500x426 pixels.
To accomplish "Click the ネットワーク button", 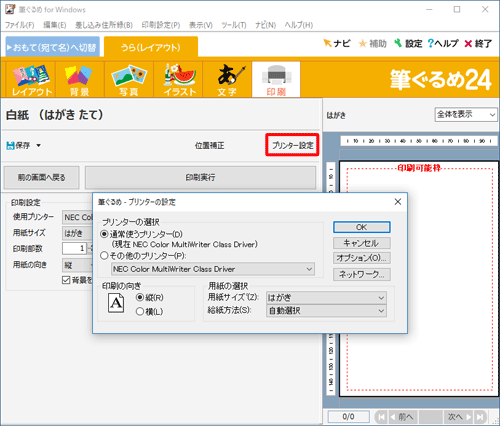I will point(362,274).
